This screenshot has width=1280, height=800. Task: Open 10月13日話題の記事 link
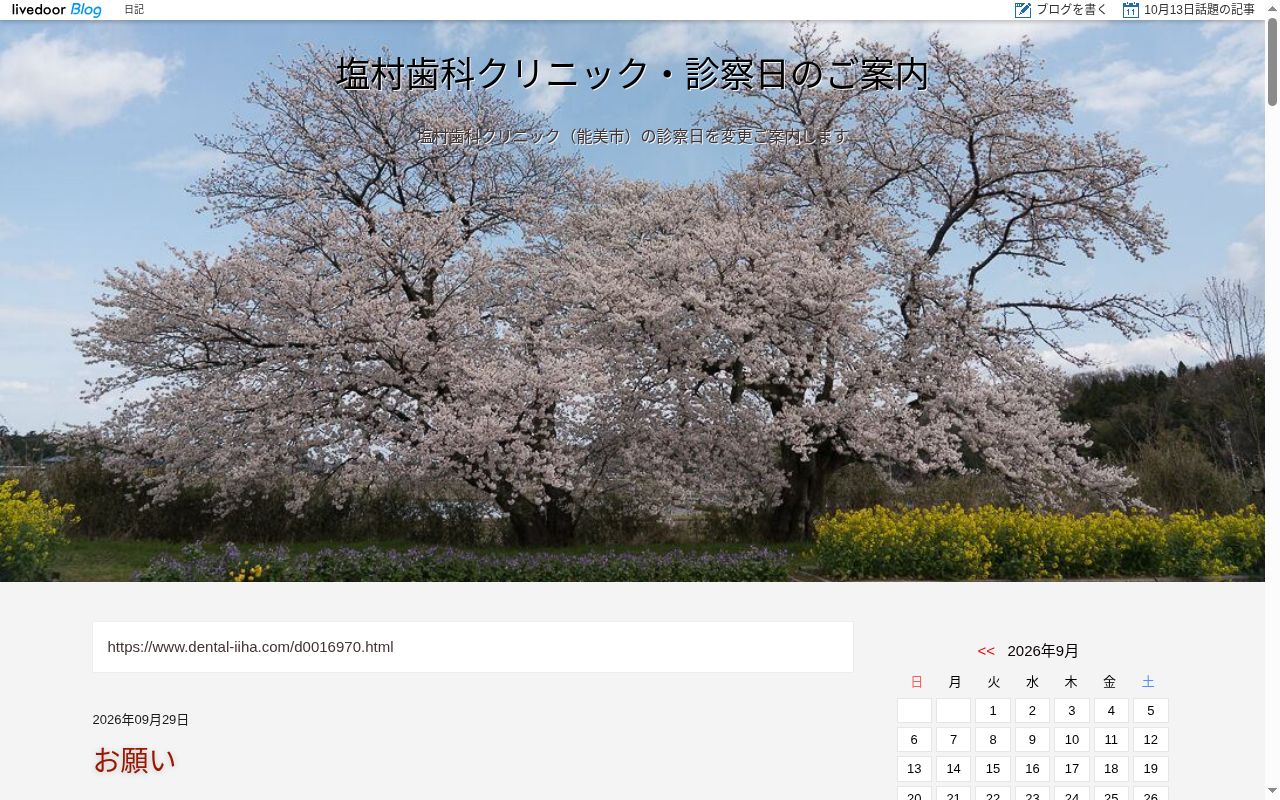point(1199,10)
